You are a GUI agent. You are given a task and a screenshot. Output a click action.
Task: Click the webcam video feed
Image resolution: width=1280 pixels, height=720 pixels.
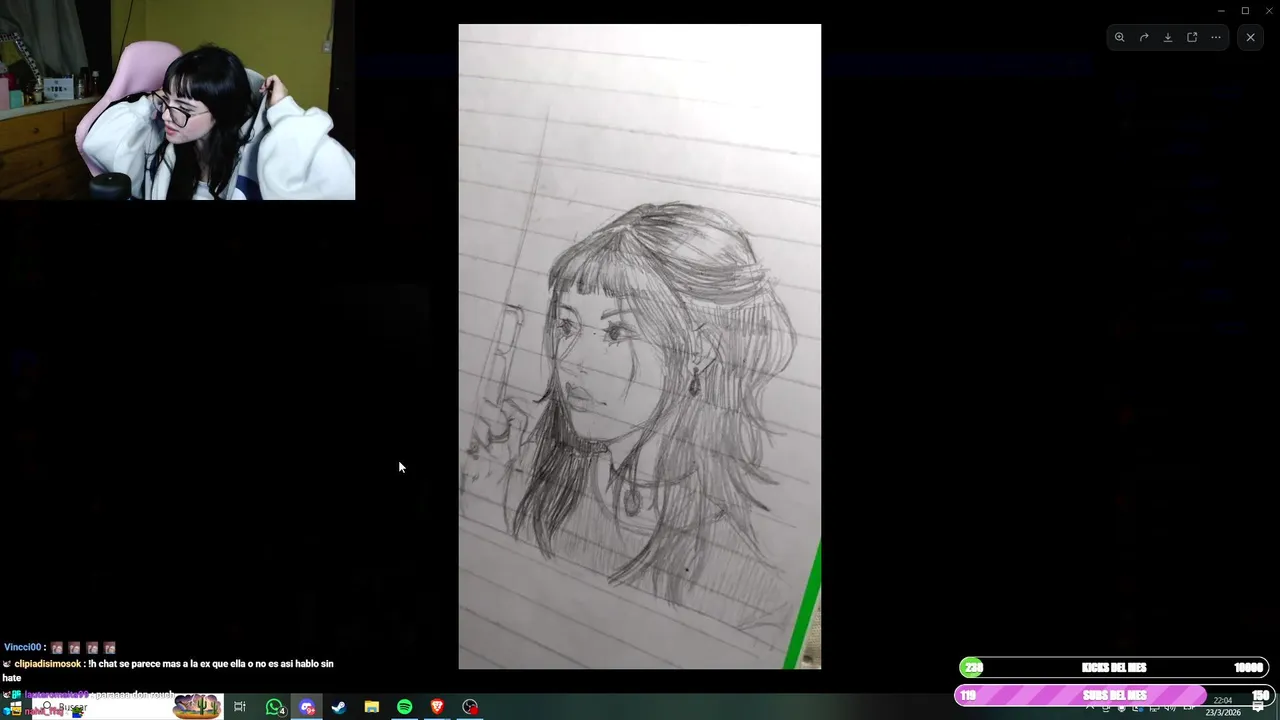tap(177, 100)
